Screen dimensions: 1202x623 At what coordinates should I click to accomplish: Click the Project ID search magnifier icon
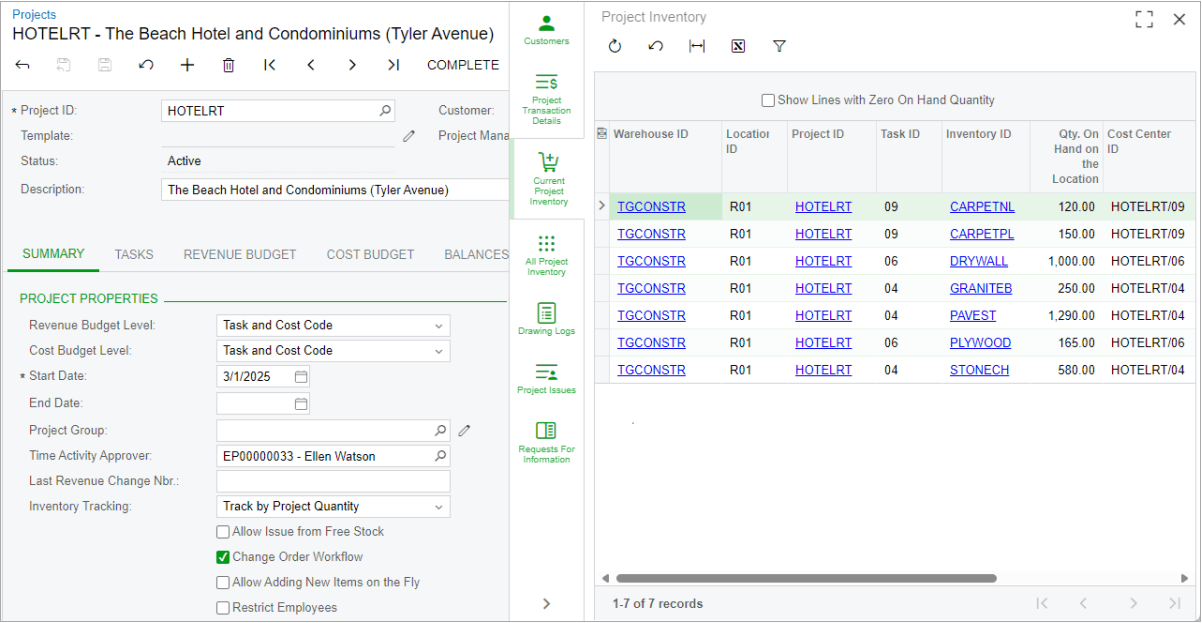coord(386,110)
